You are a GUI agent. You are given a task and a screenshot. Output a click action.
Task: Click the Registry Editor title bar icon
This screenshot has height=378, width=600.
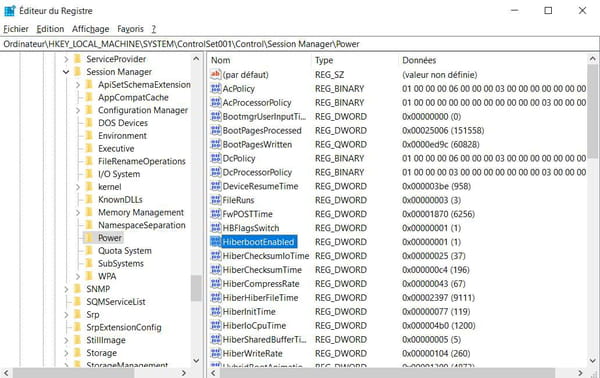(x=9, y=11)
